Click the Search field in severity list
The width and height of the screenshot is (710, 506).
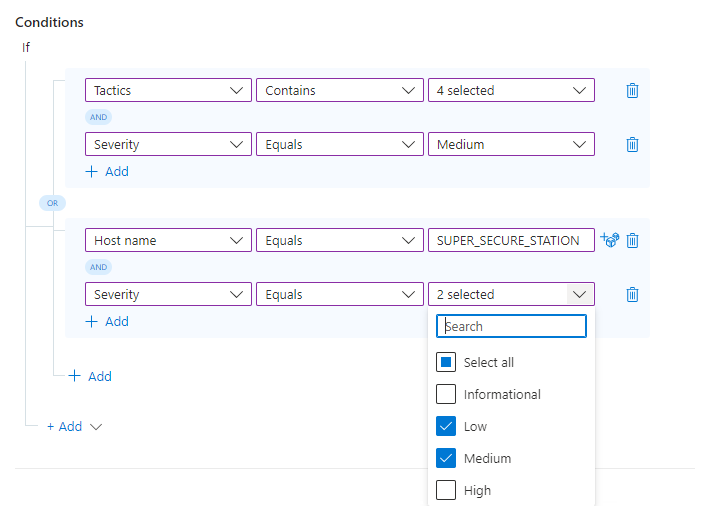pos(512,327)
